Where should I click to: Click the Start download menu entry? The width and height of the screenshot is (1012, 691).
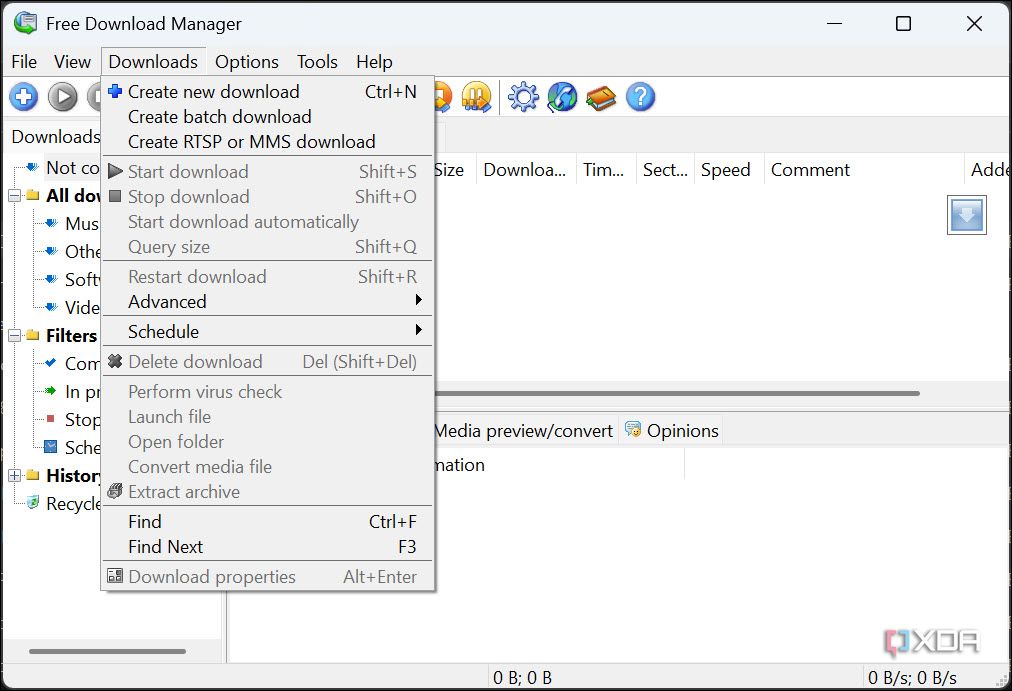[268, 172]
